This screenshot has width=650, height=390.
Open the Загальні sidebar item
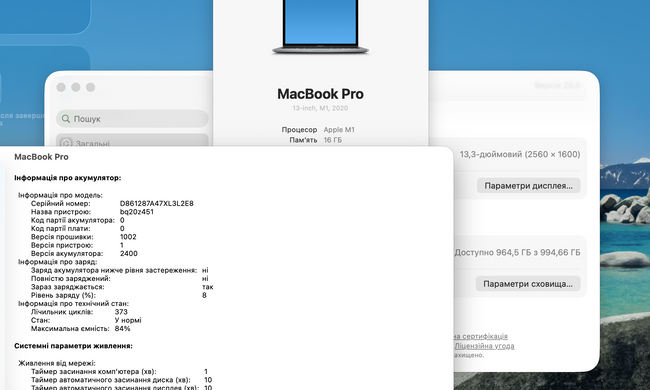pos(132,141)
